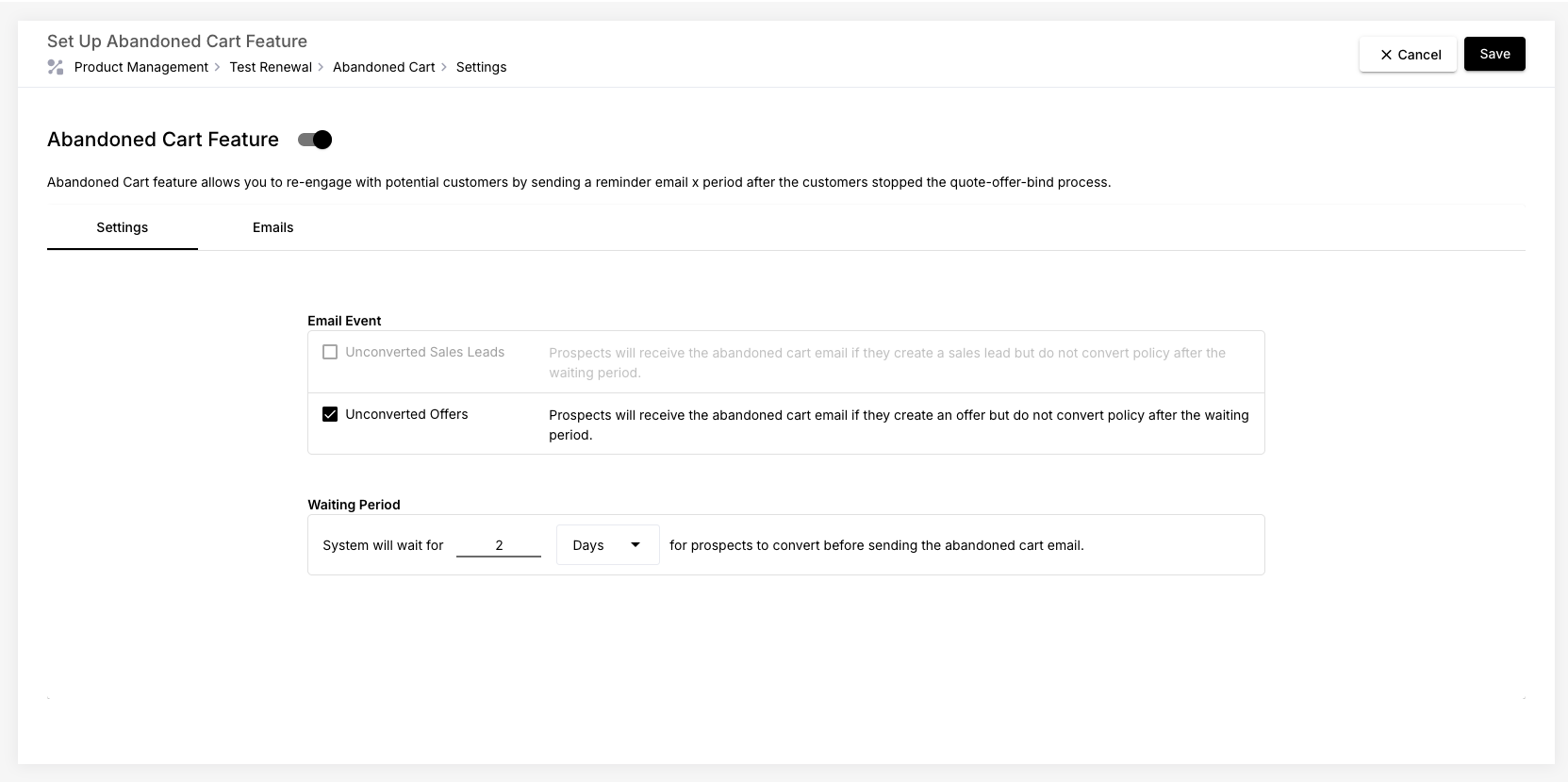Select the Settings tab
The image size is (1568, 782).
(123, 227)
